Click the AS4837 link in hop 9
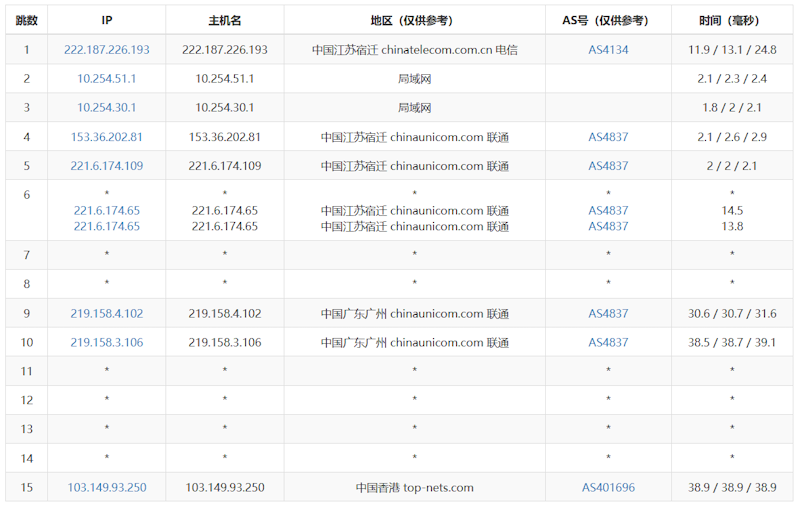This screenshot has height=506, width=800. tap(608, 313)
